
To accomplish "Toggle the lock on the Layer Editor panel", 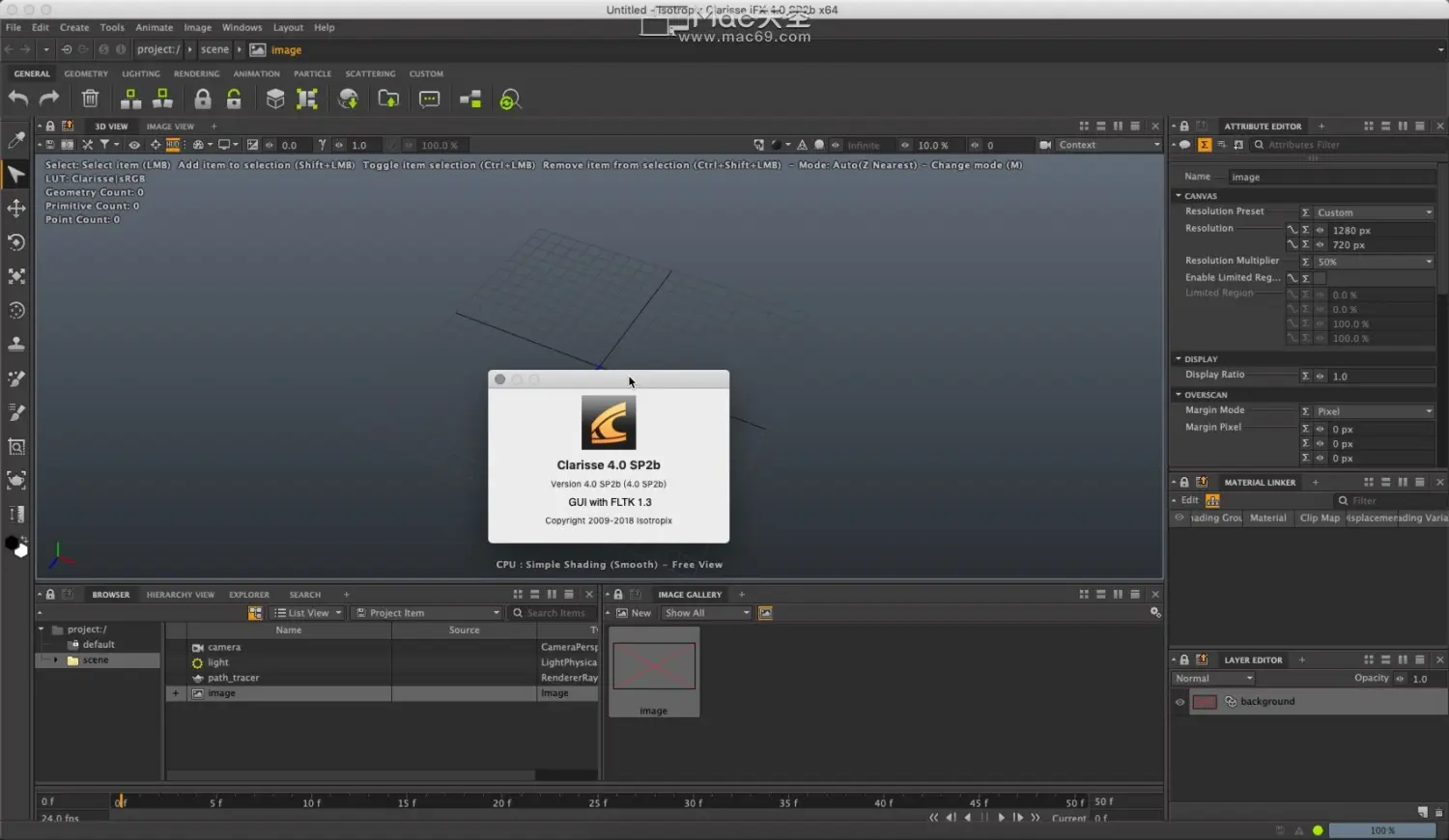I will (x=1184, y=659).
